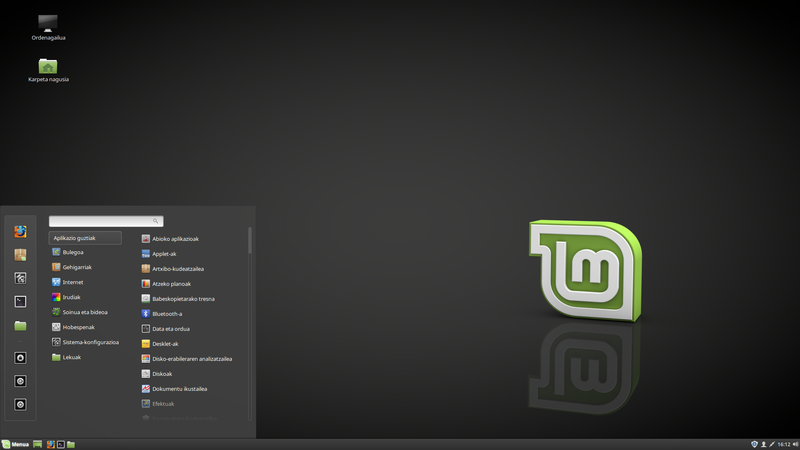Open the update manager shield tray icon

point(754,444)
